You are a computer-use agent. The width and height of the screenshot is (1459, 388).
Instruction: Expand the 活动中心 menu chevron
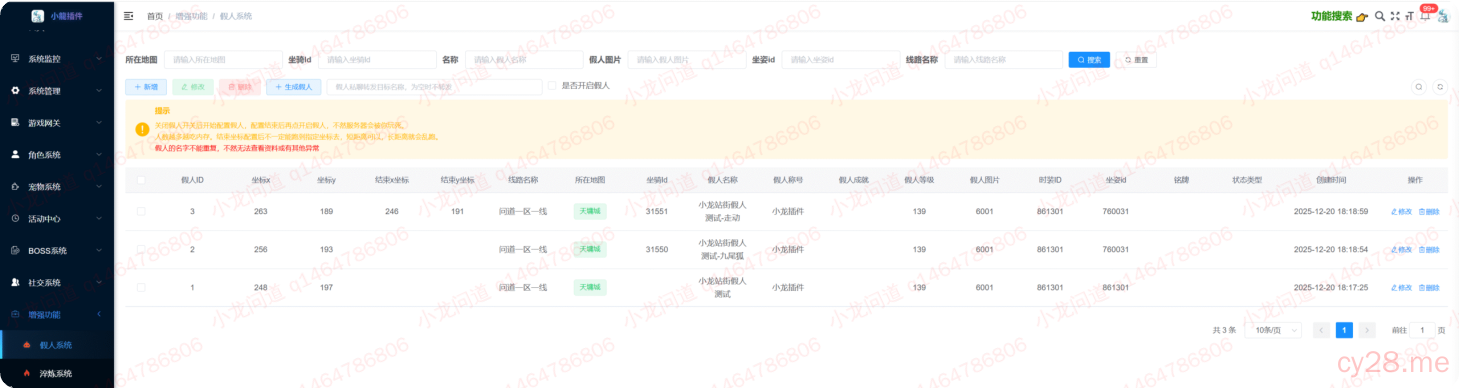99,218
